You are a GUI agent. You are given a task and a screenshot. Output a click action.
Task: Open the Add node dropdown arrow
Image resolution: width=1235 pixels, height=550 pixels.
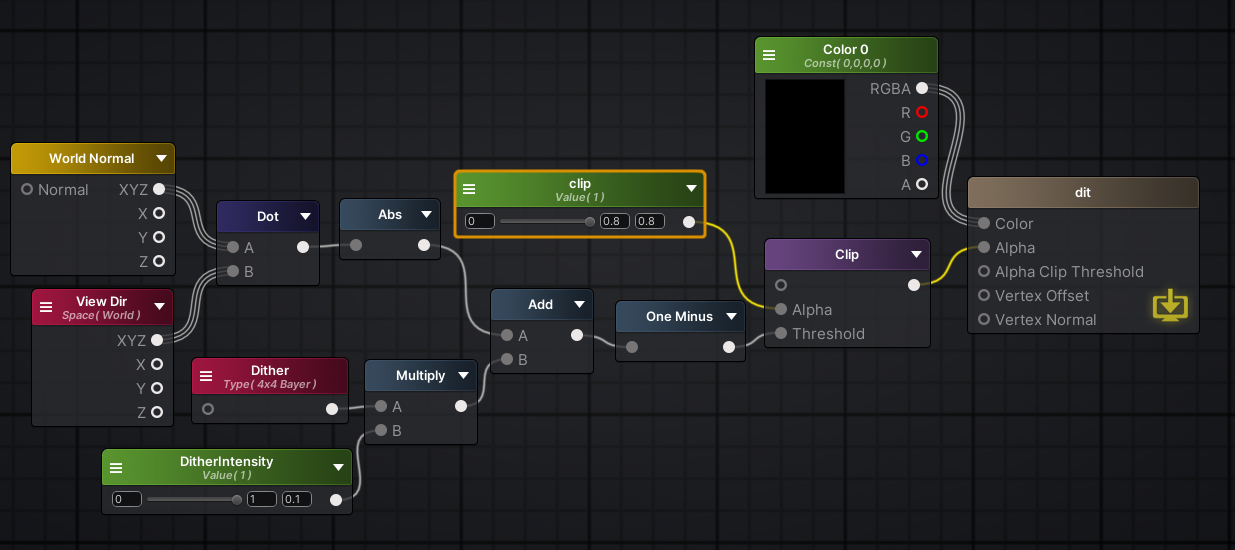coord(579,304)
